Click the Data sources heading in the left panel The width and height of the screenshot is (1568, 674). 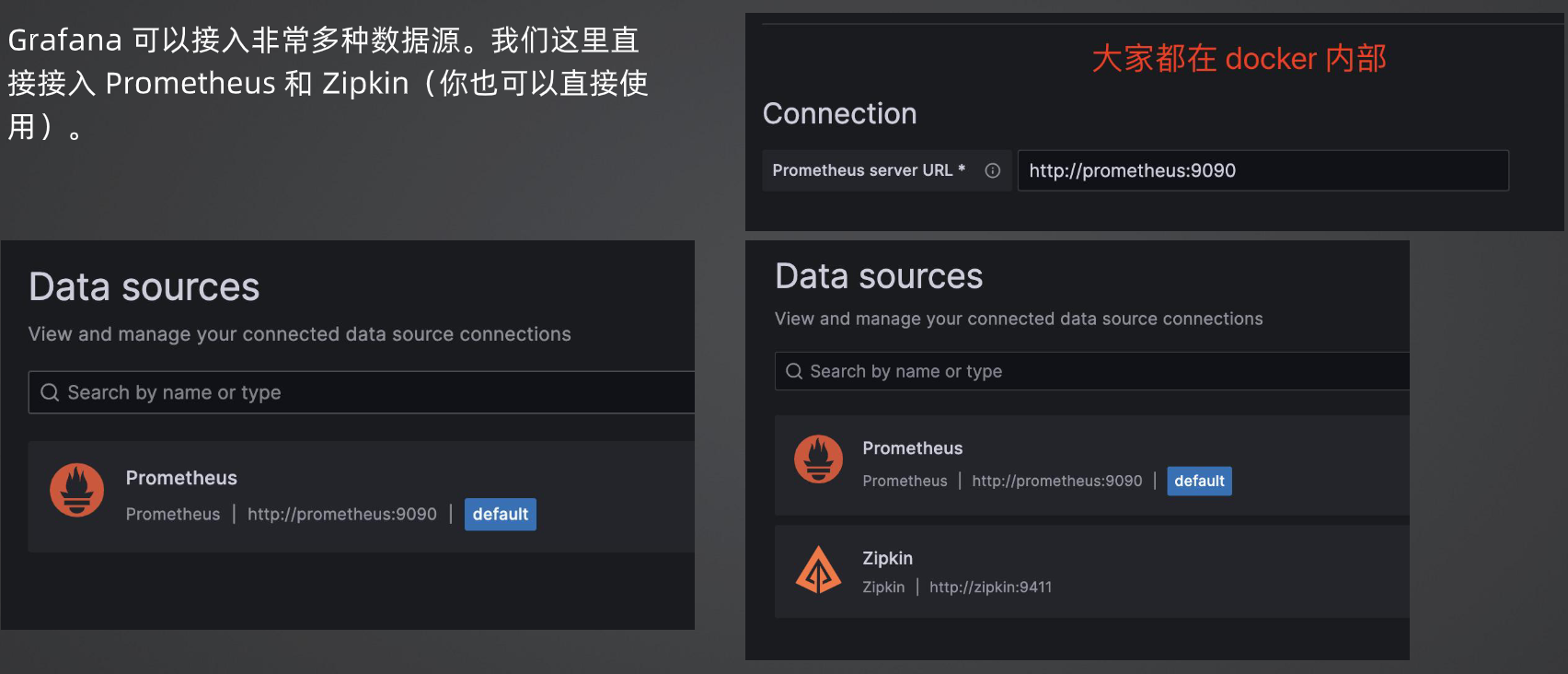click(144, 287)
